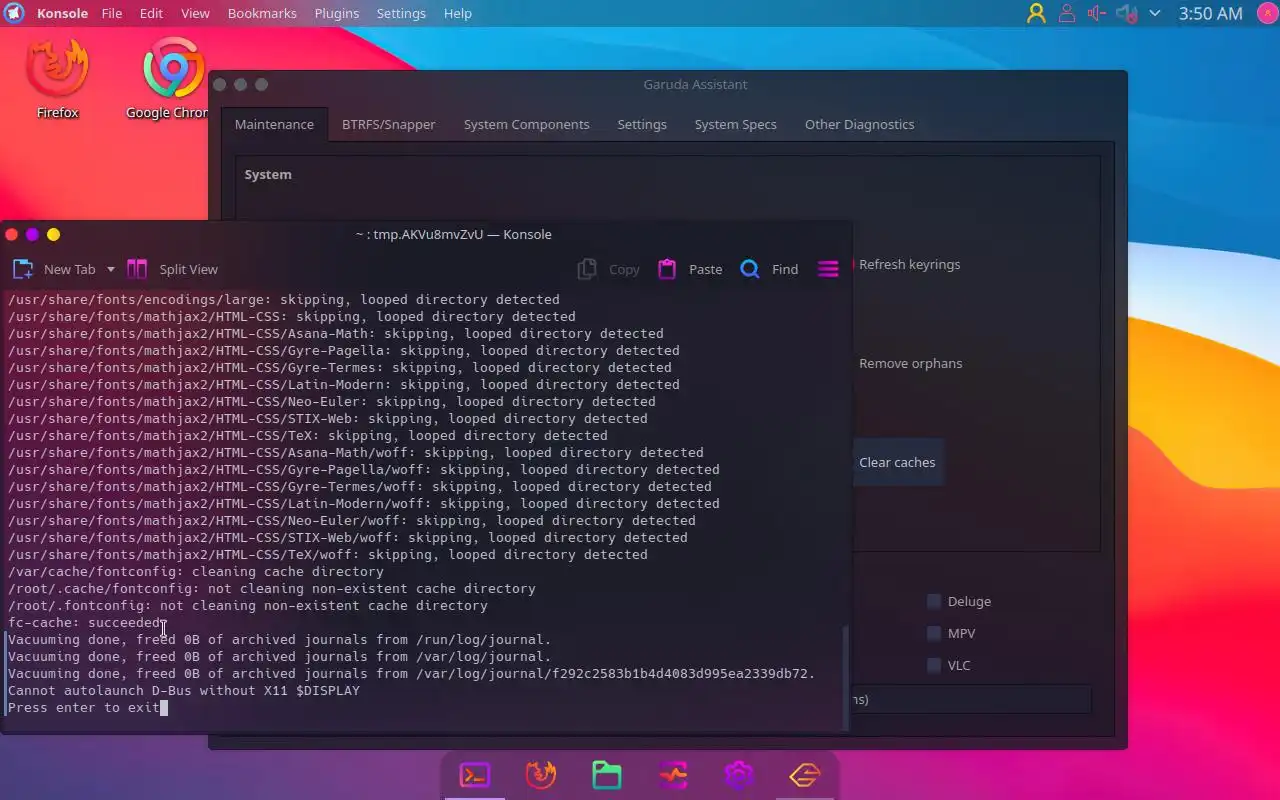Viewport: 1280px width, 800px height.
Task: Click the Remove orphans button
Action: (909, 363)
